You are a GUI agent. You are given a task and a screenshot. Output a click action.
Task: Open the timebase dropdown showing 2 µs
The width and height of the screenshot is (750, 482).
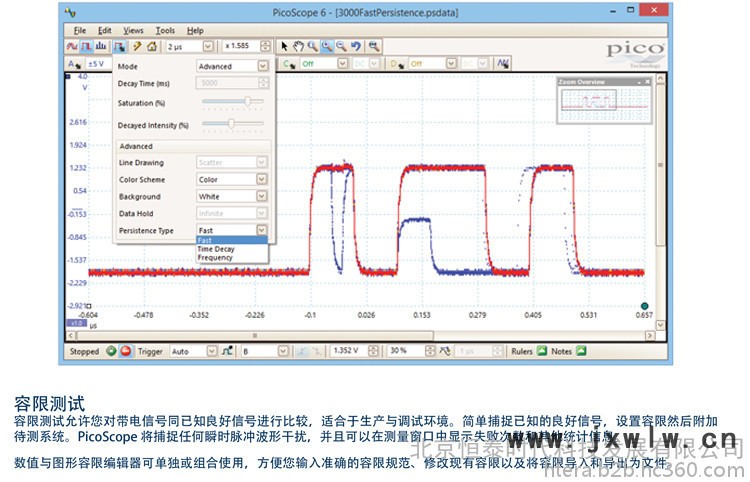point(189,46)
